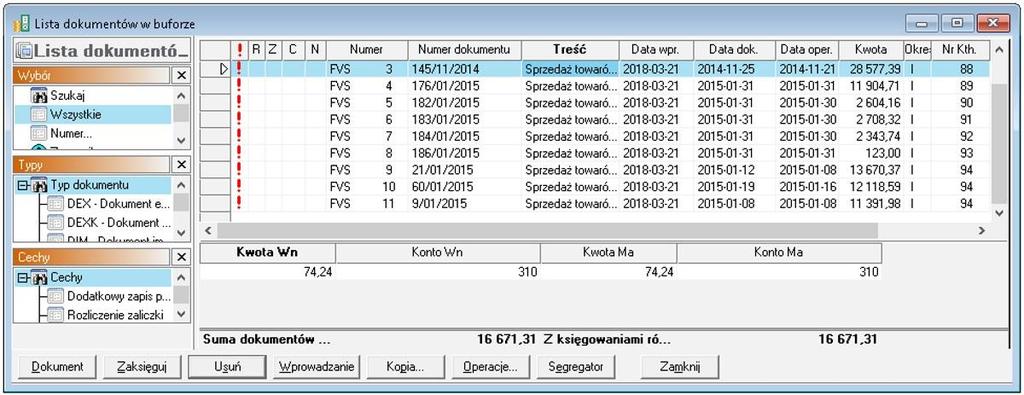Sort by the Kwota column header
The width and height of the screenshot is (1024, 395).
pos(871,50)
